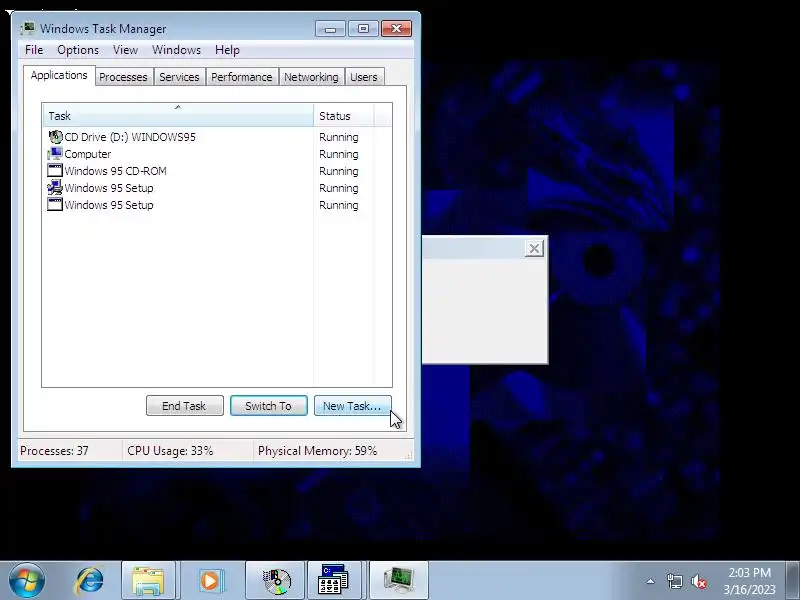Click the CD drive icon in task list
Screen dimensions: 800x600
pos(55,137)
